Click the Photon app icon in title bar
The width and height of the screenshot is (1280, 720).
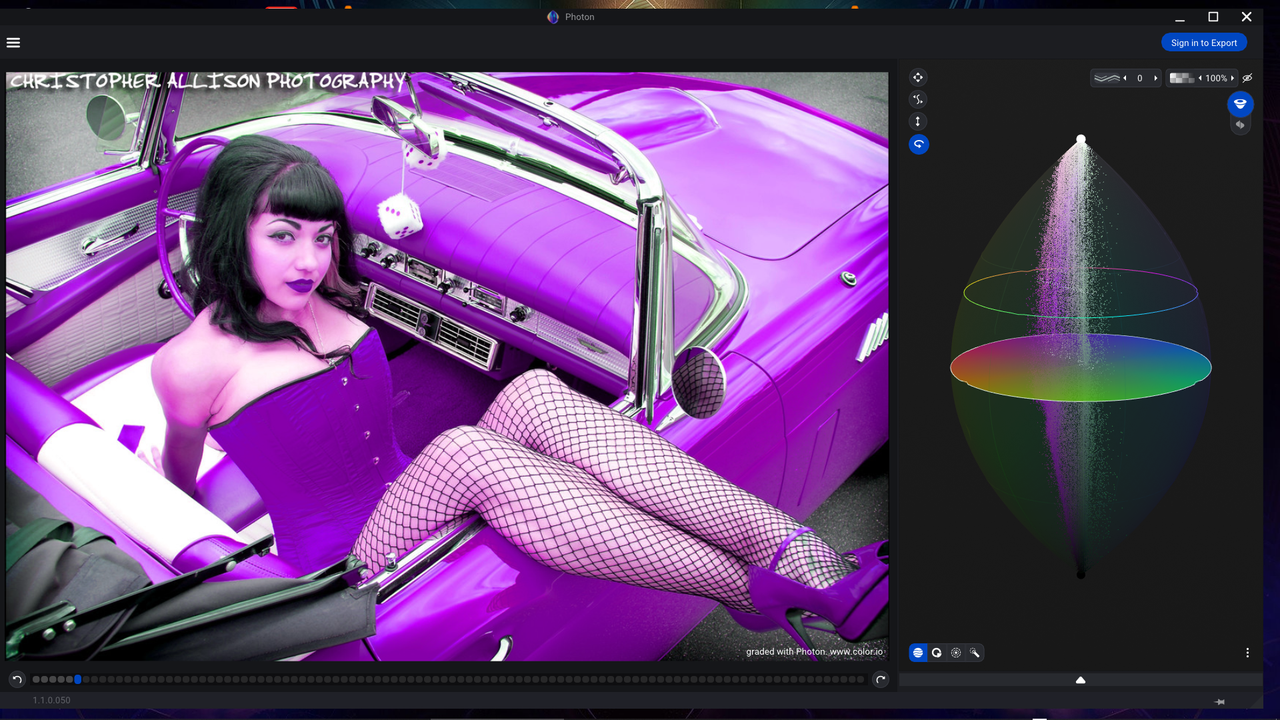click(x=552, y=17)
